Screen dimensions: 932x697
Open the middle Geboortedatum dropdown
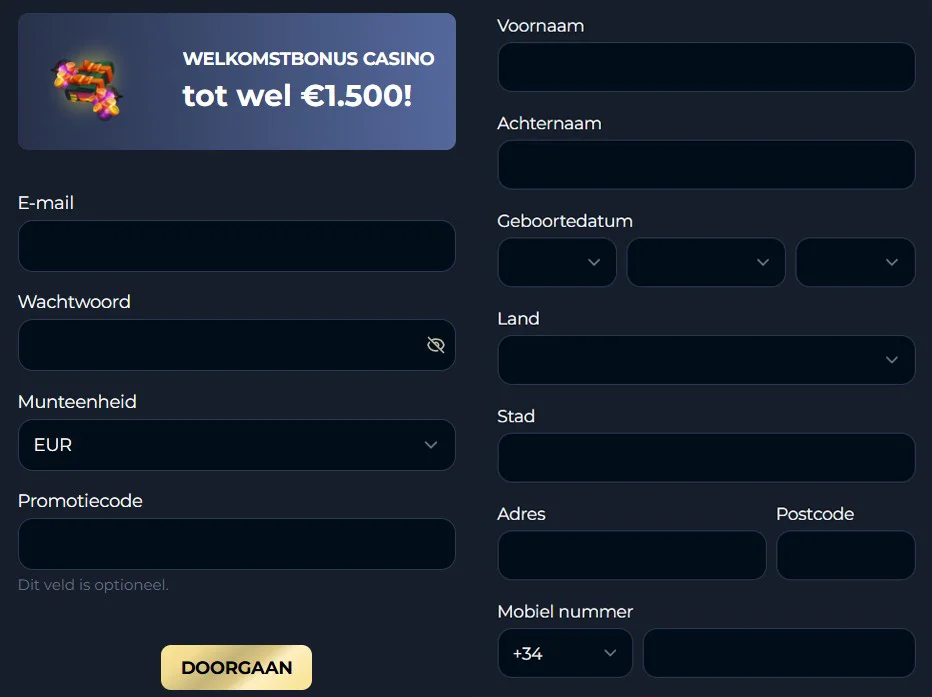tap(705, 262)
